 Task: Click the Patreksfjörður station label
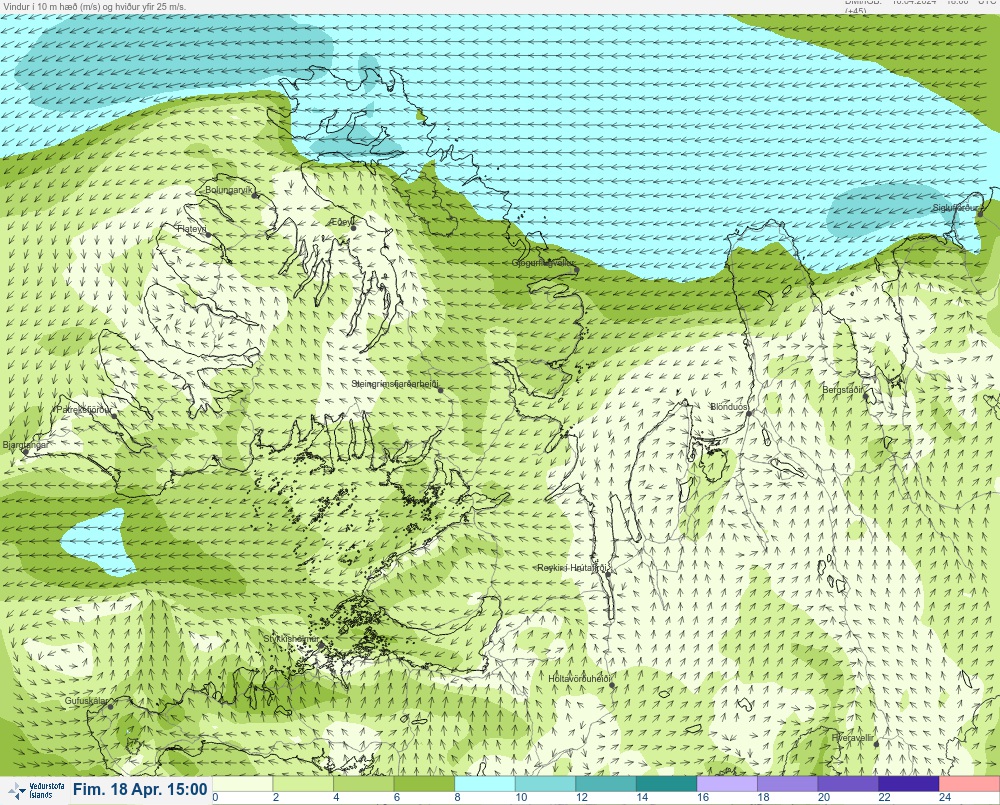[x=85, y=410]
